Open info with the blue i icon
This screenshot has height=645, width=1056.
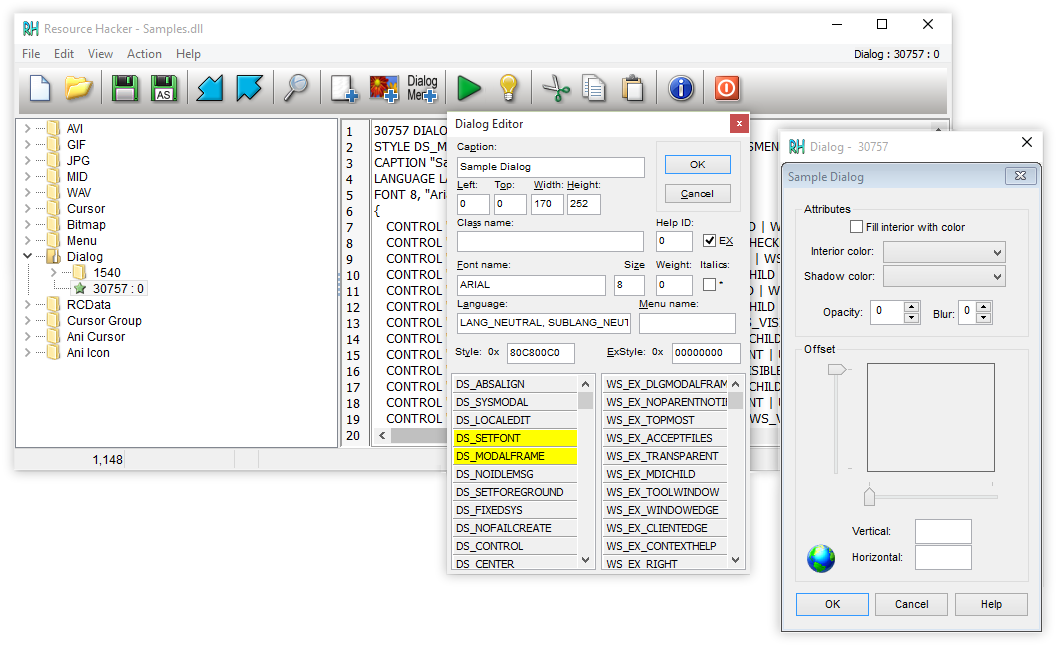click(681, 88)
